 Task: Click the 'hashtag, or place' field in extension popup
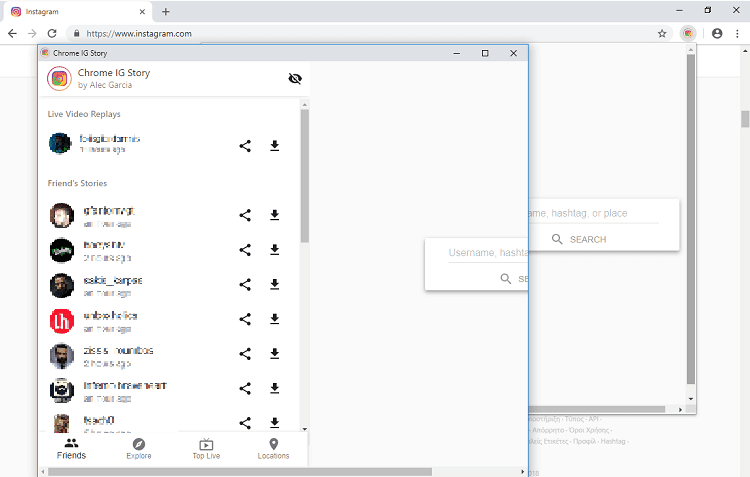(594, 213)
